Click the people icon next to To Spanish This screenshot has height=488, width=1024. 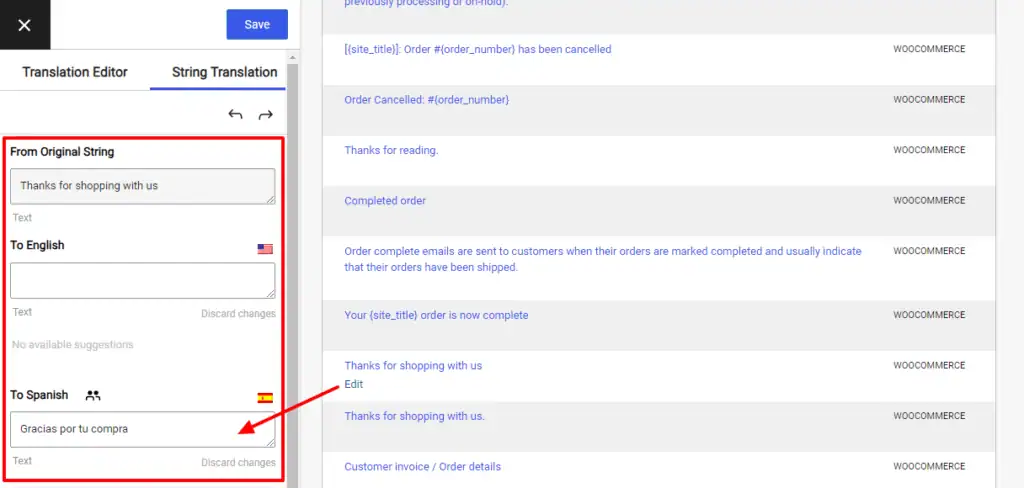[x=93, y=395]
